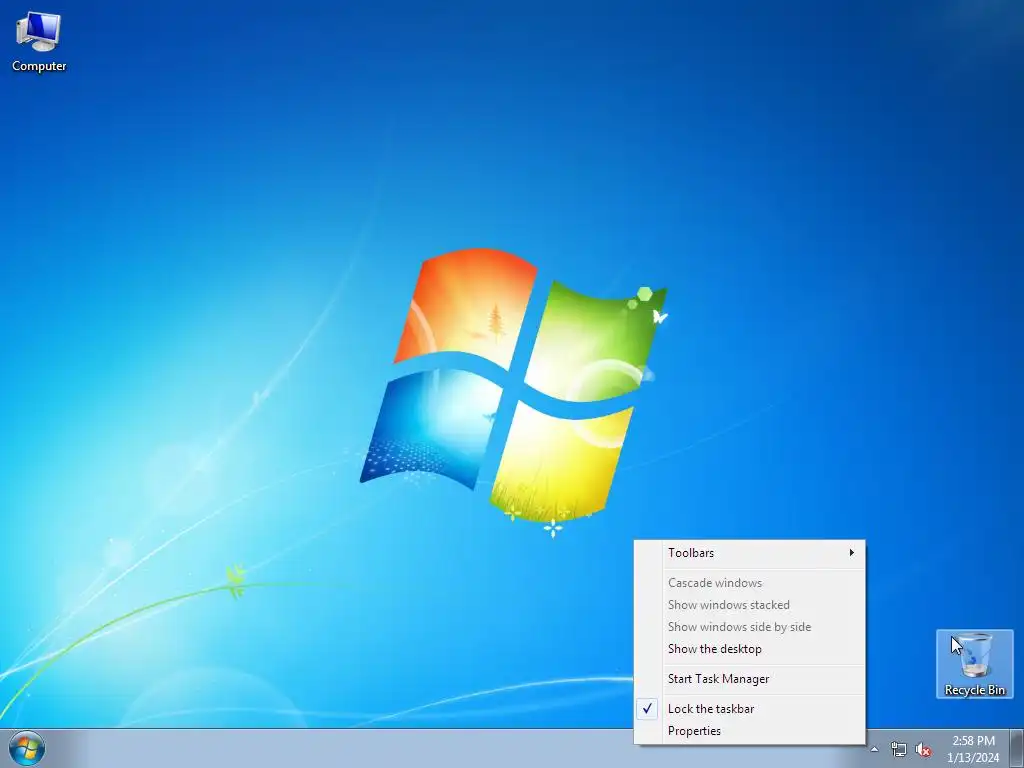Toggle Lock the taskbar option
This screenshot has height=768, width=1024.
[x=750, y=709]
